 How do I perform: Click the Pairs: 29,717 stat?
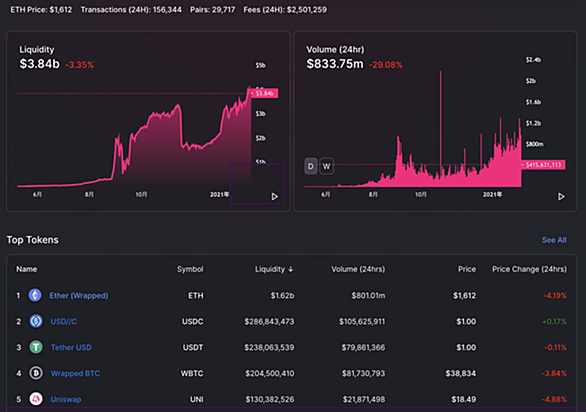[x=213, y=10]
